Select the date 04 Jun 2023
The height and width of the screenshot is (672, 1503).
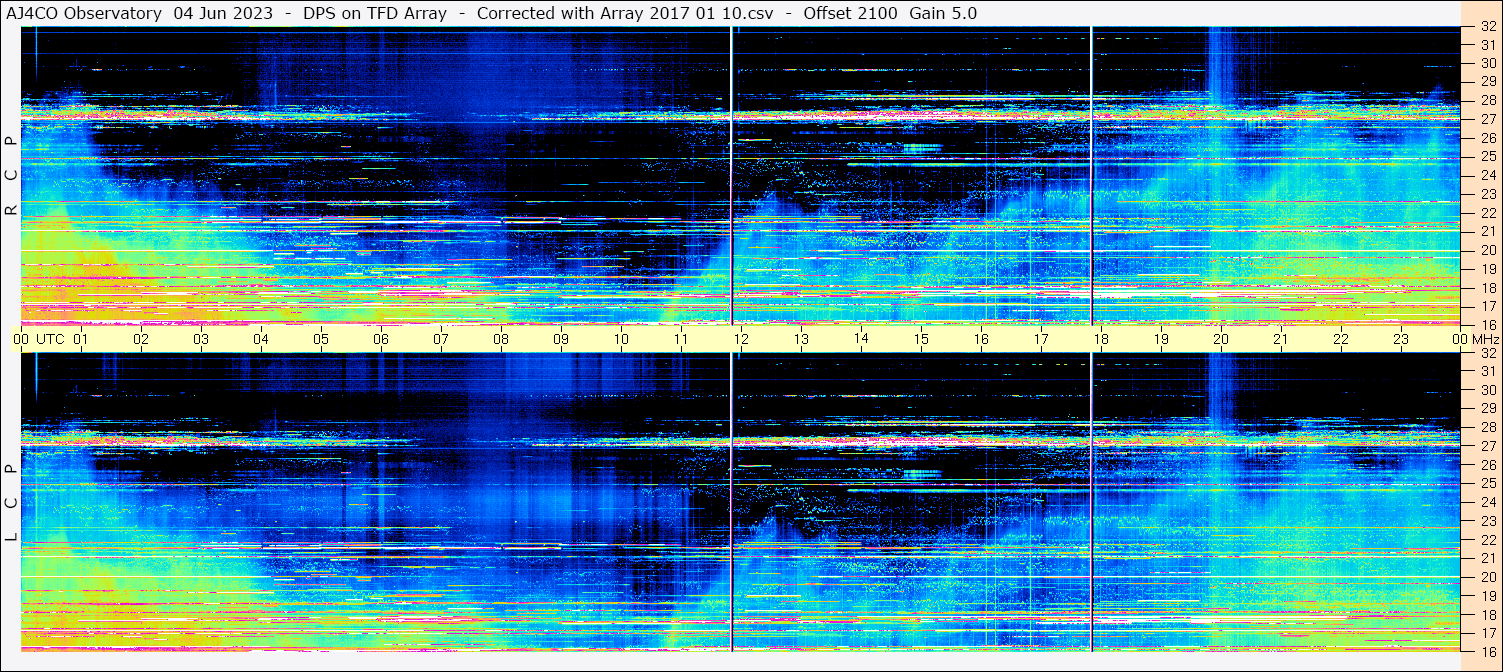tap(223, 14)
